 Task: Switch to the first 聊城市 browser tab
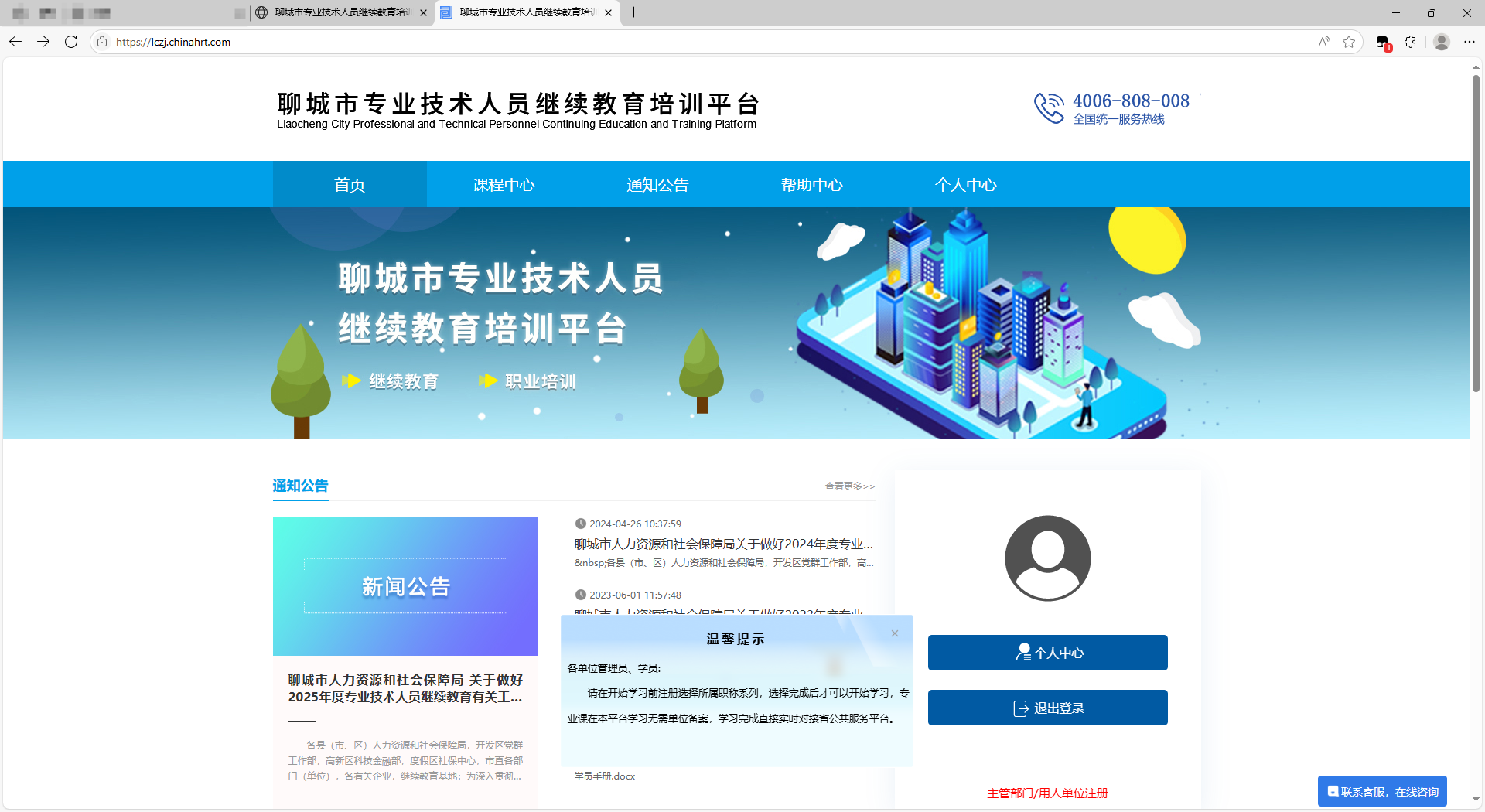[341, 12]
